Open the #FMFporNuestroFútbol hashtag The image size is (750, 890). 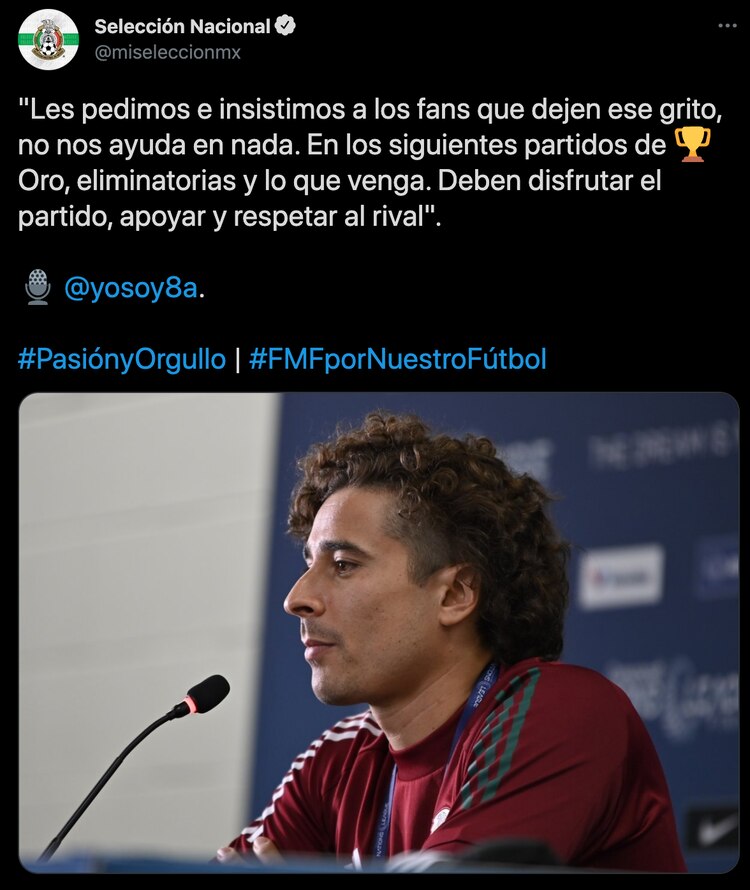[x=397, y=359]
